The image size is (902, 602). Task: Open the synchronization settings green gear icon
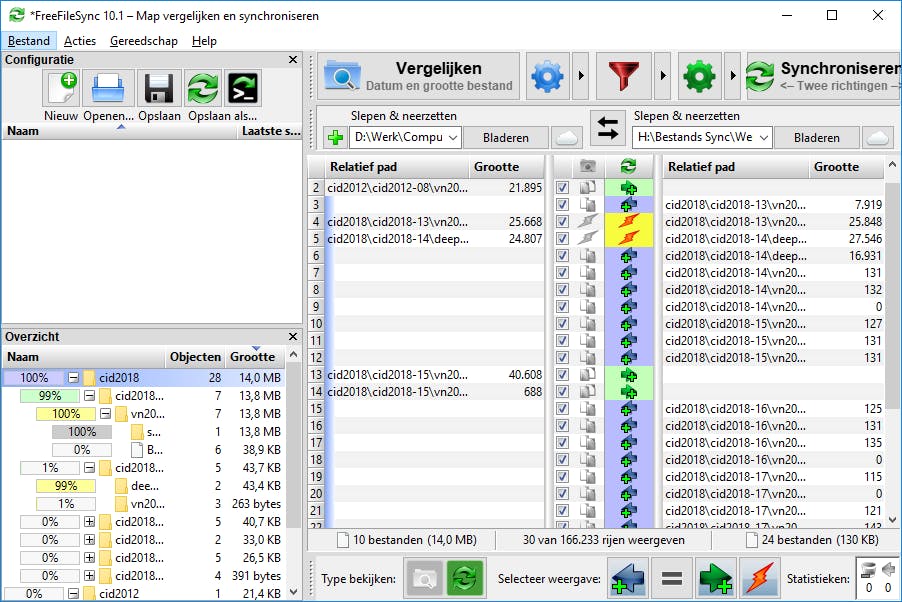[698, 74]
